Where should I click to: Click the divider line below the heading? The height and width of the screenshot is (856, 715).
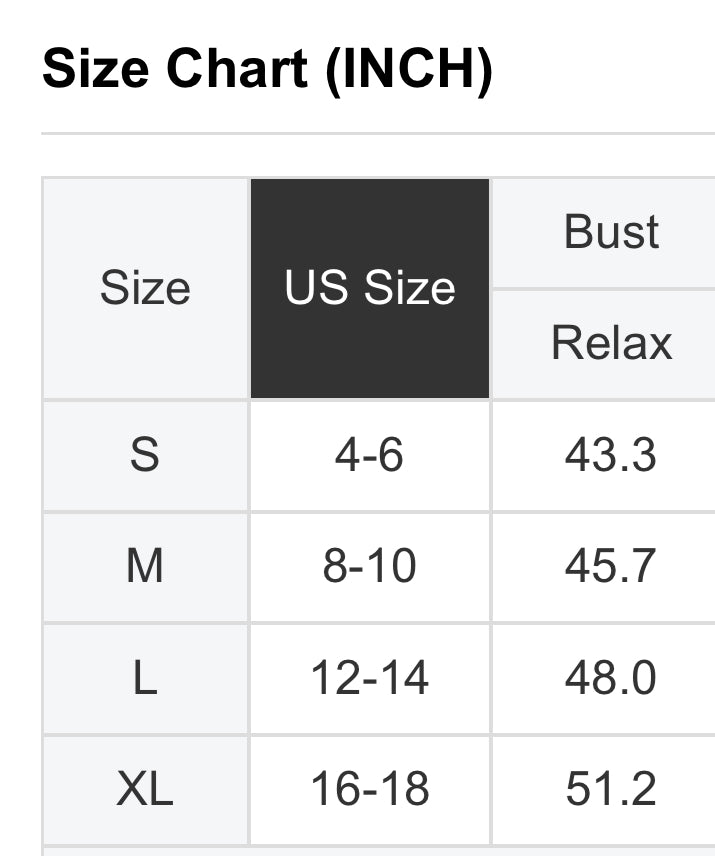[378, 133]
